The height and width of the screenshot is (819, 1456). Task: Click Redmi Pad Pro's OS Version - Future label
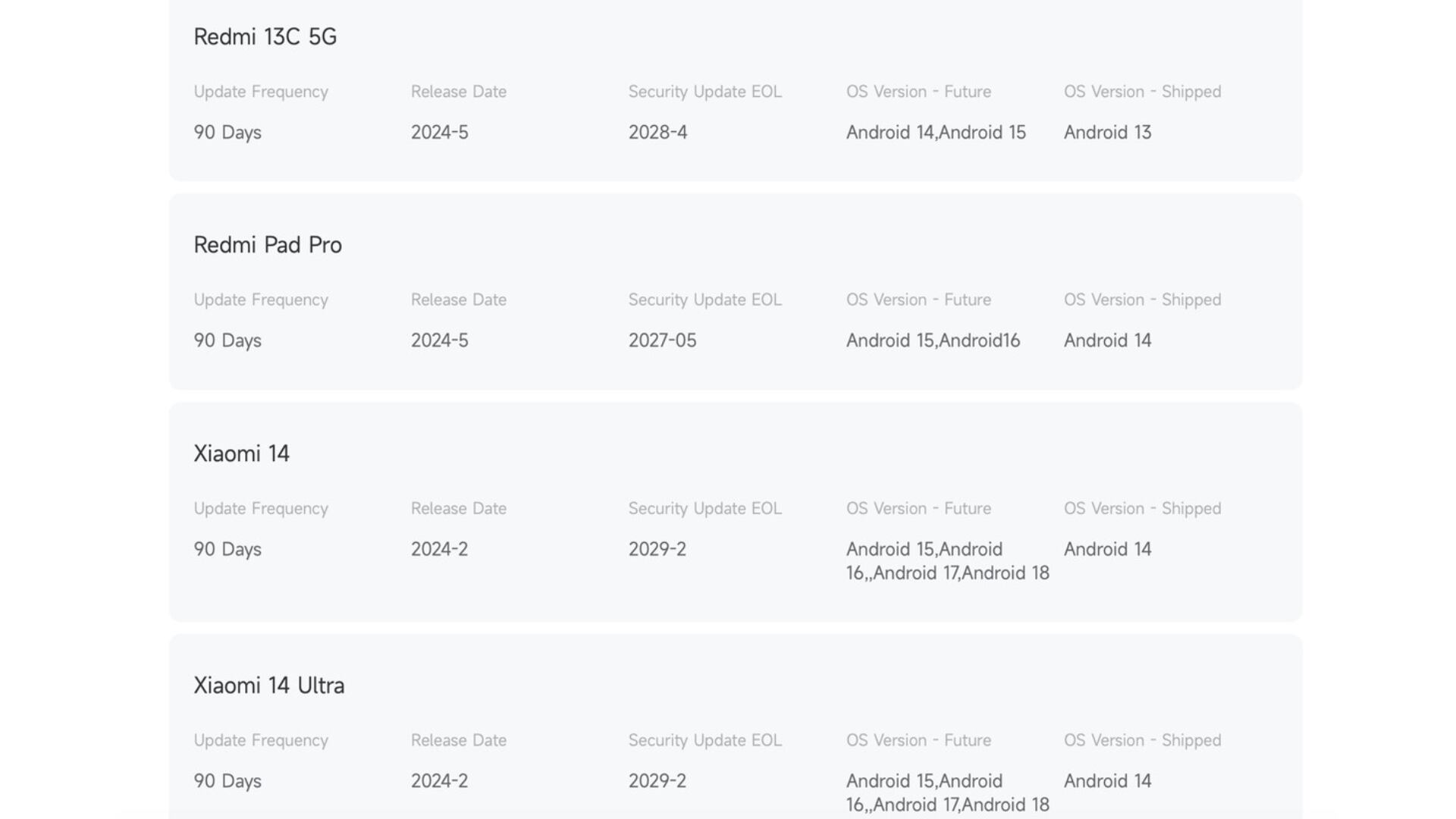coord(918,300)
